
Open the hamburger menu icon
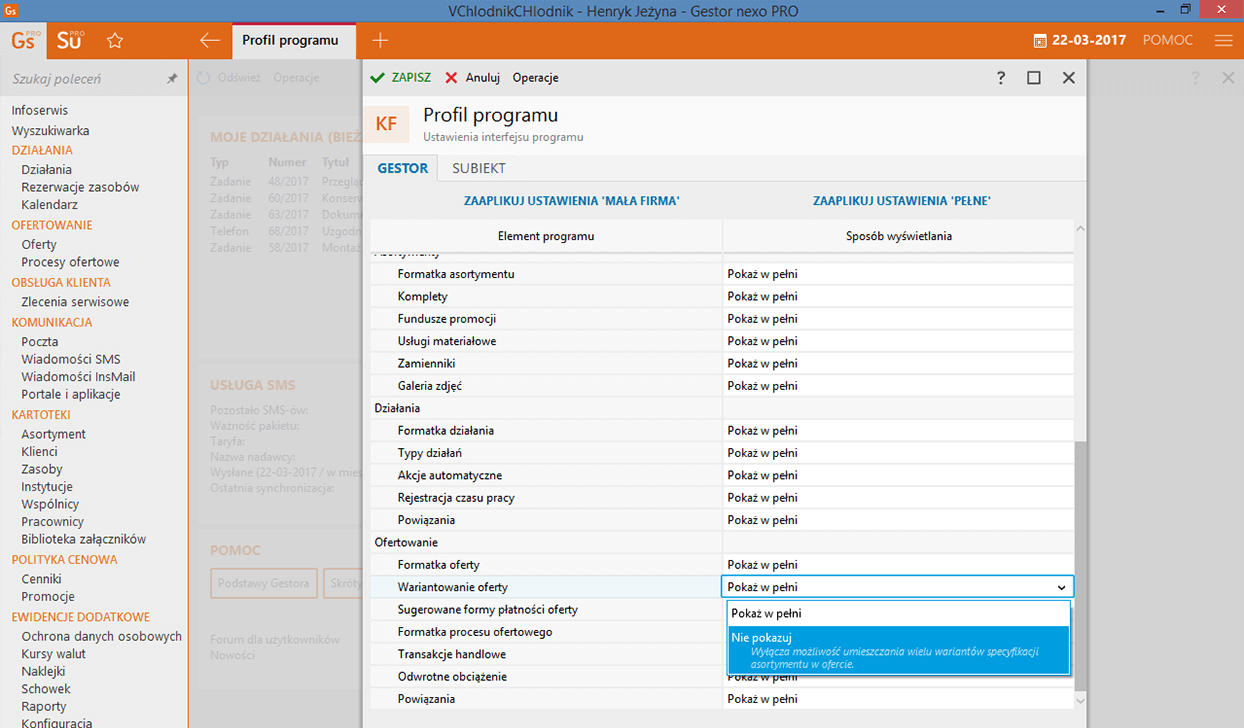pos(1223,41)
